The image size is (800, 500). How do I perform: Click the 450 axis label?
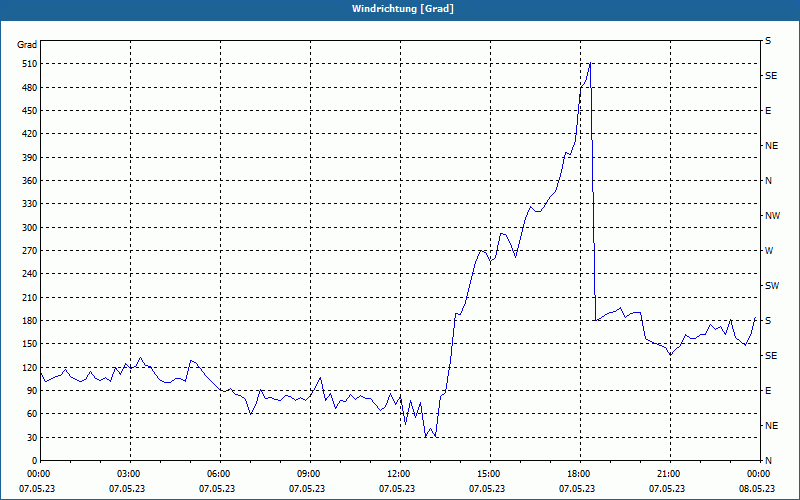pyautogui.click(x=30, y=111)
